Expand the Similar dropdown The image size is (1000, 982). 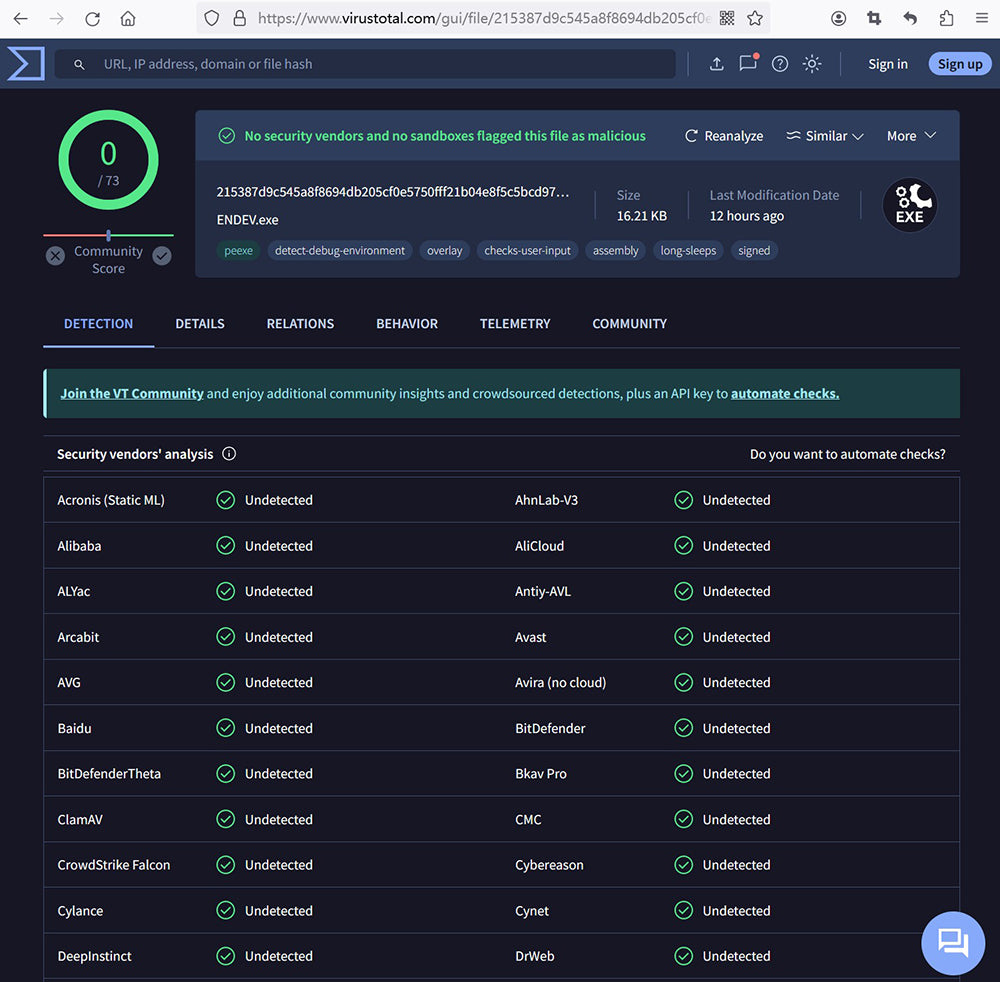pyautogui.click(x=825, y=136)
